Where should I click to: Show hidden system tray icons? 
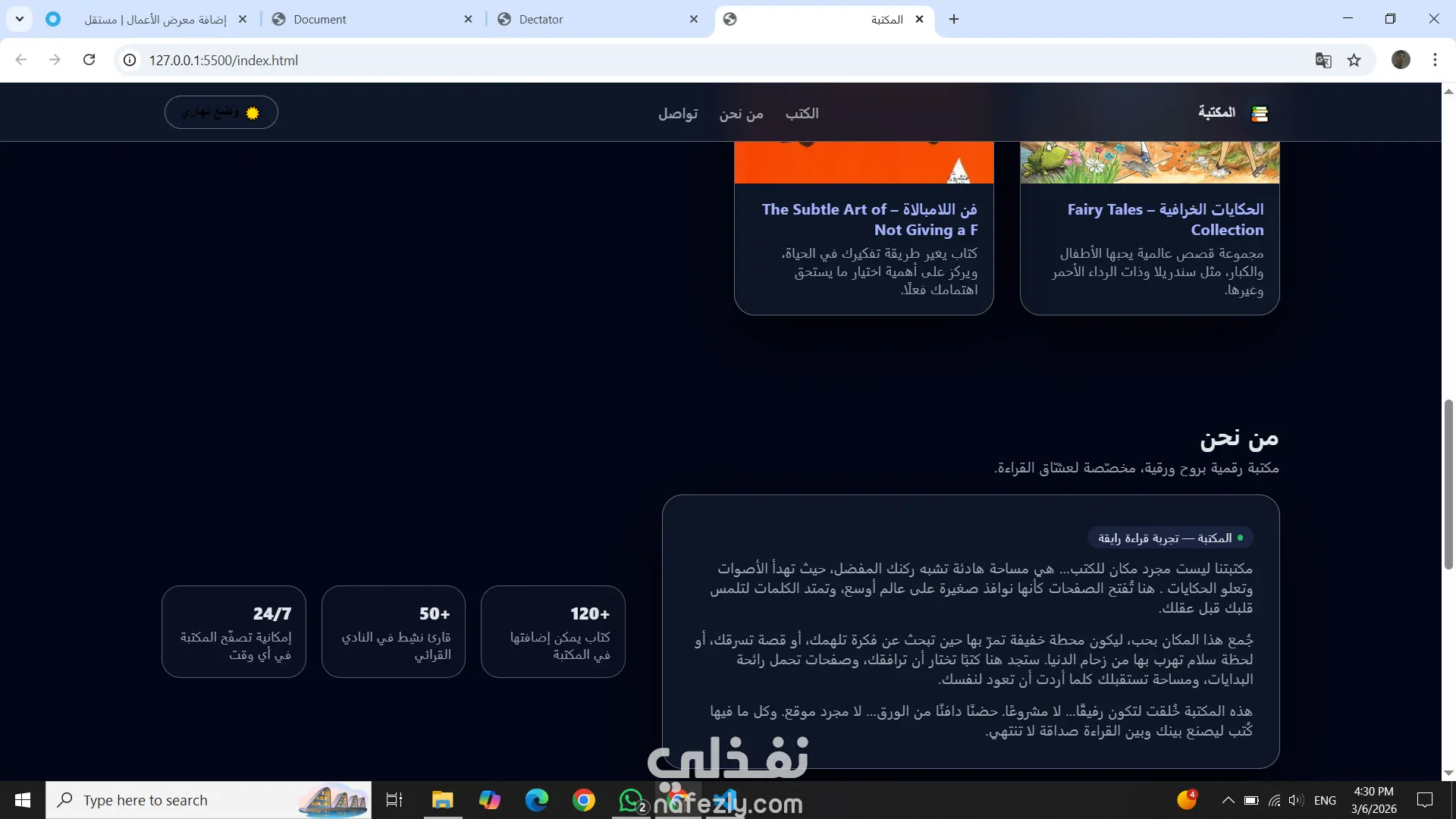(x=1228, y=800)
